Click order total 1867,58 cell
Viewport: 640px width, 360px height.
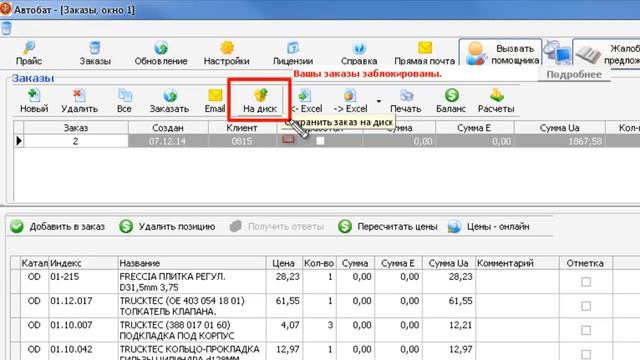pos(559,141)
